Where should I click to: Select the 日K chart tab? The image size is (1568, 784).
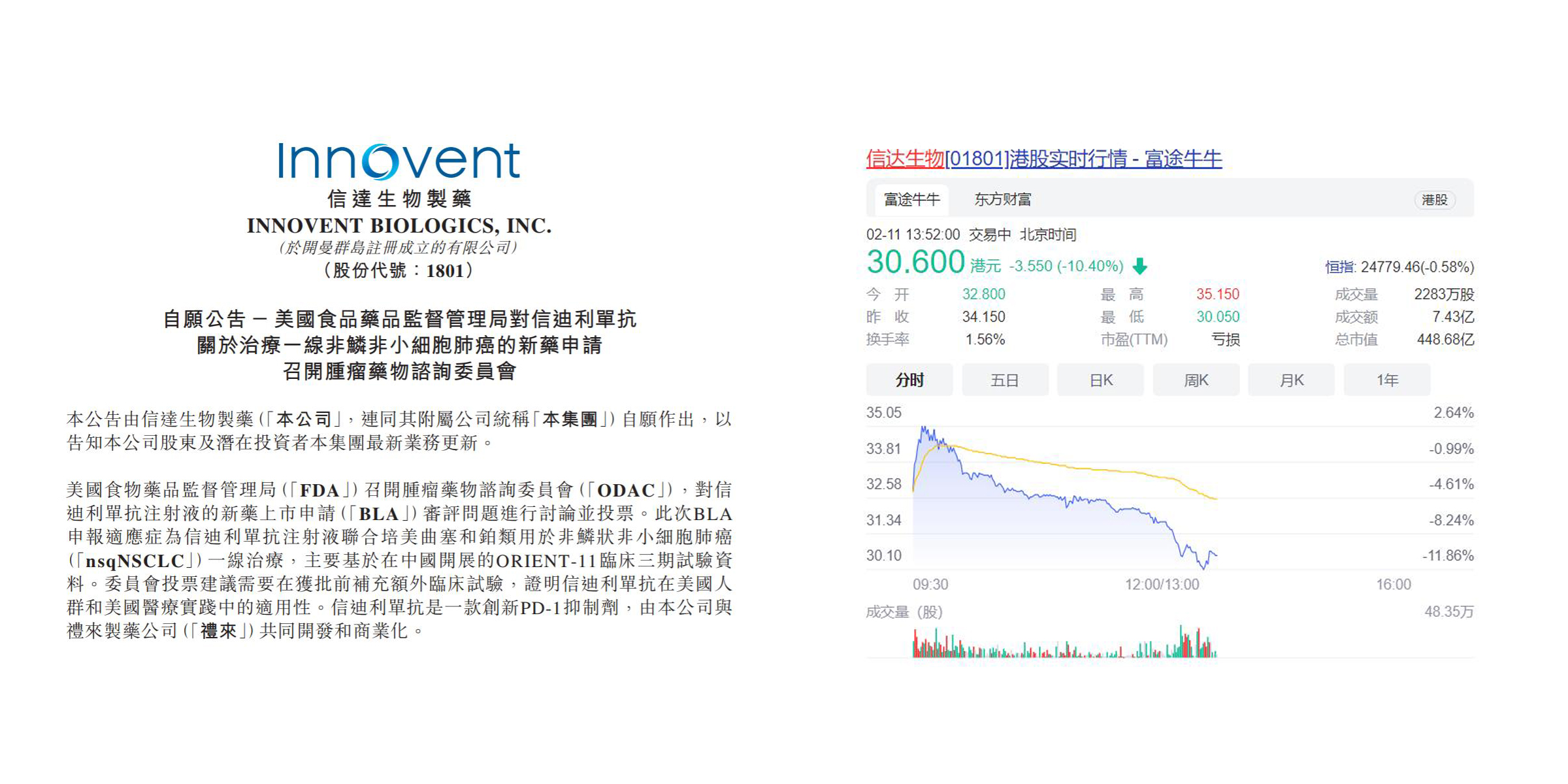click(1100, 380)
